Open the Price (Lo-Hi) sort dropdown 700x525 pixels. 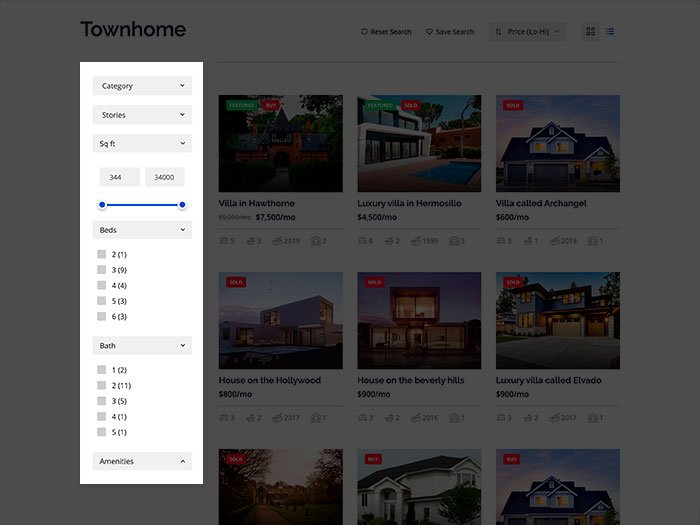click(x=528, y=32)
